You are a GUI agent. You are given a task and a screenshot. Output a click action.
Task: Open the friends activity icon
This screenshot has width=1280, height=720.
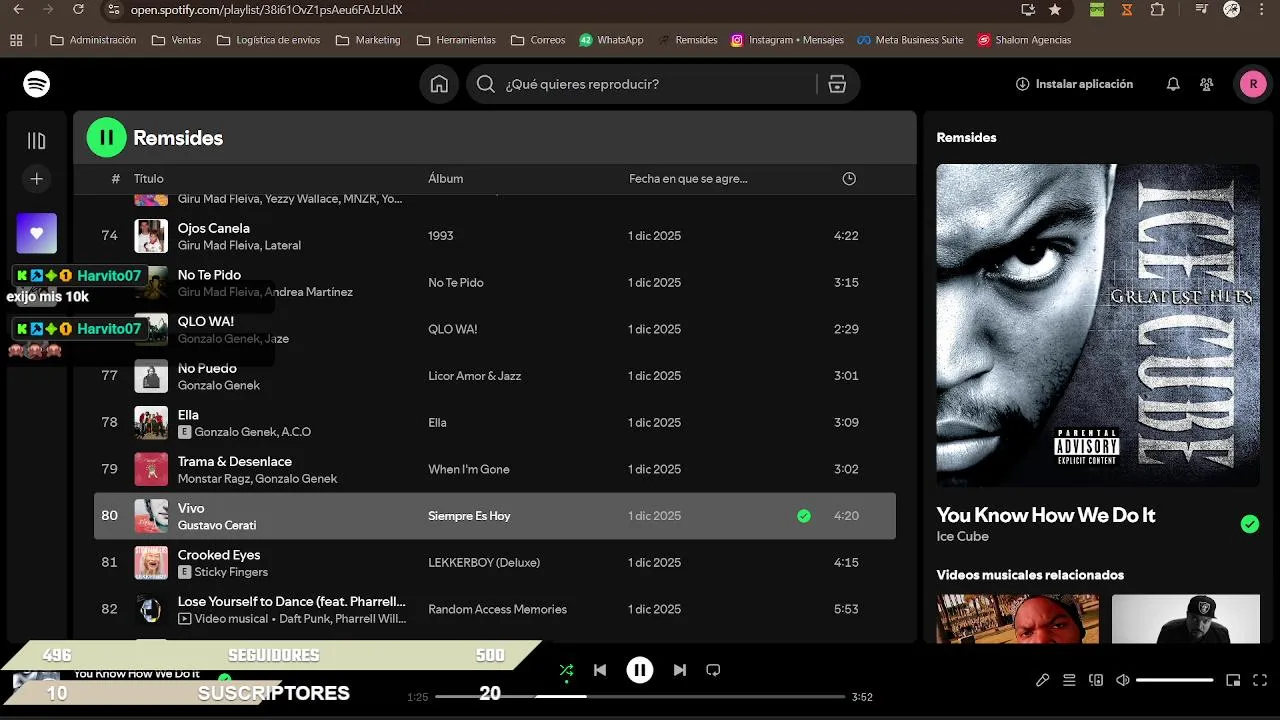tap(1207, 84)
